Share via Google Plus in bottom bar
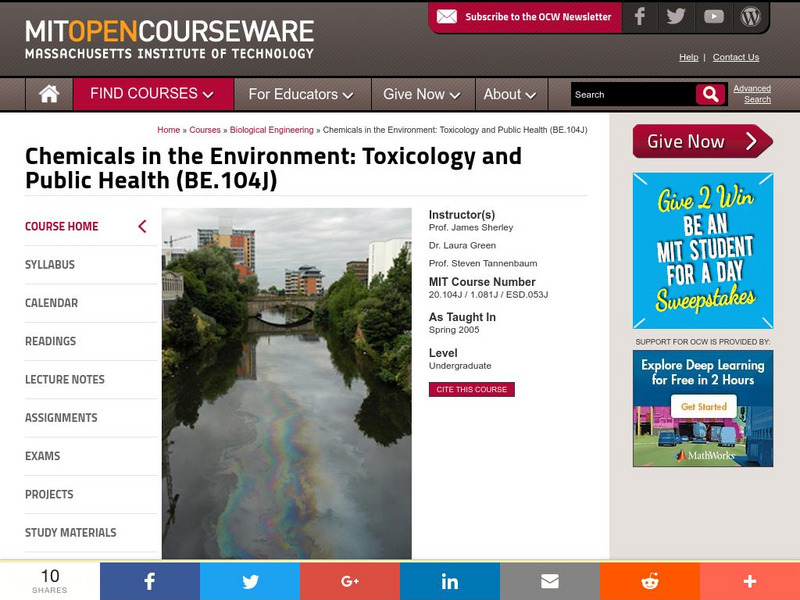Screen dimensions: 800x600 point(350,581)
